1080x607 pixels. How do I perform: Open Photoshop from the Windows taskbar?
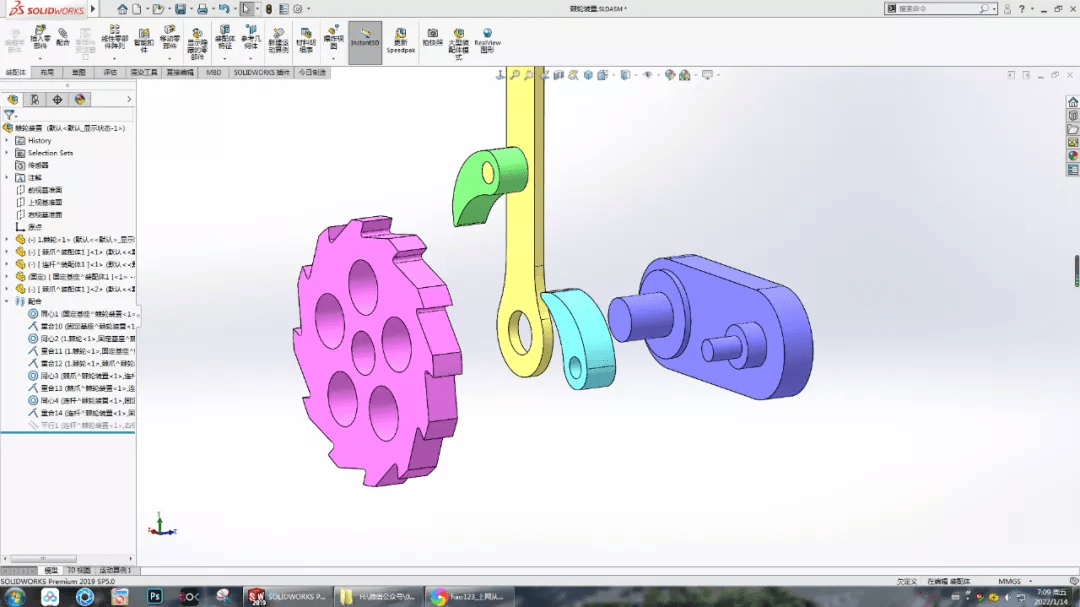(x=155, y=596)
